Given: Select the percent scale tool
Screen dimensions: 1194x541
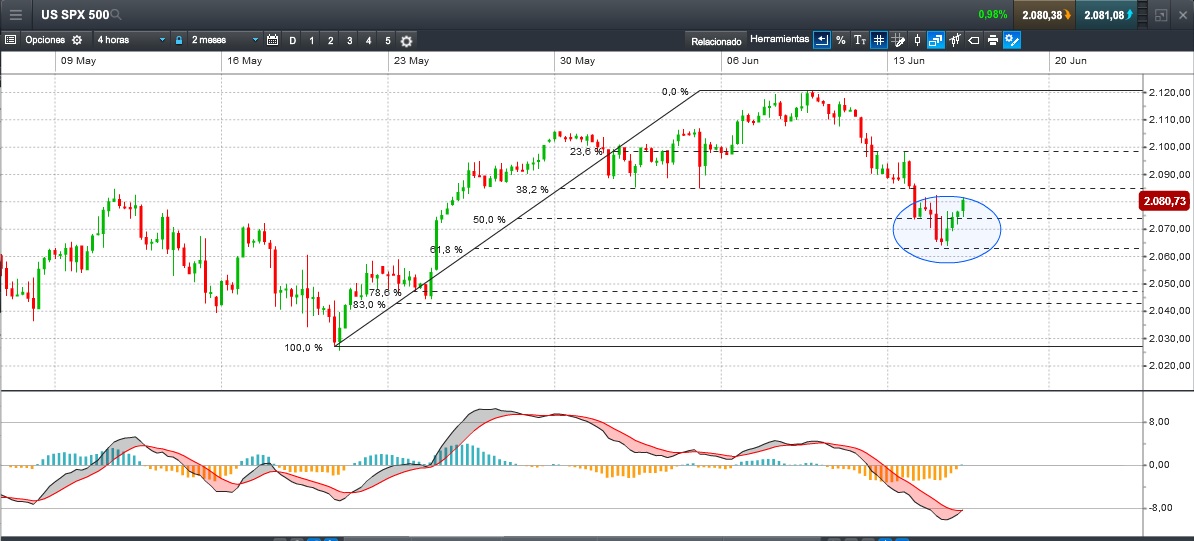Looking at the screenshot, I should click(x=840, y=40).
